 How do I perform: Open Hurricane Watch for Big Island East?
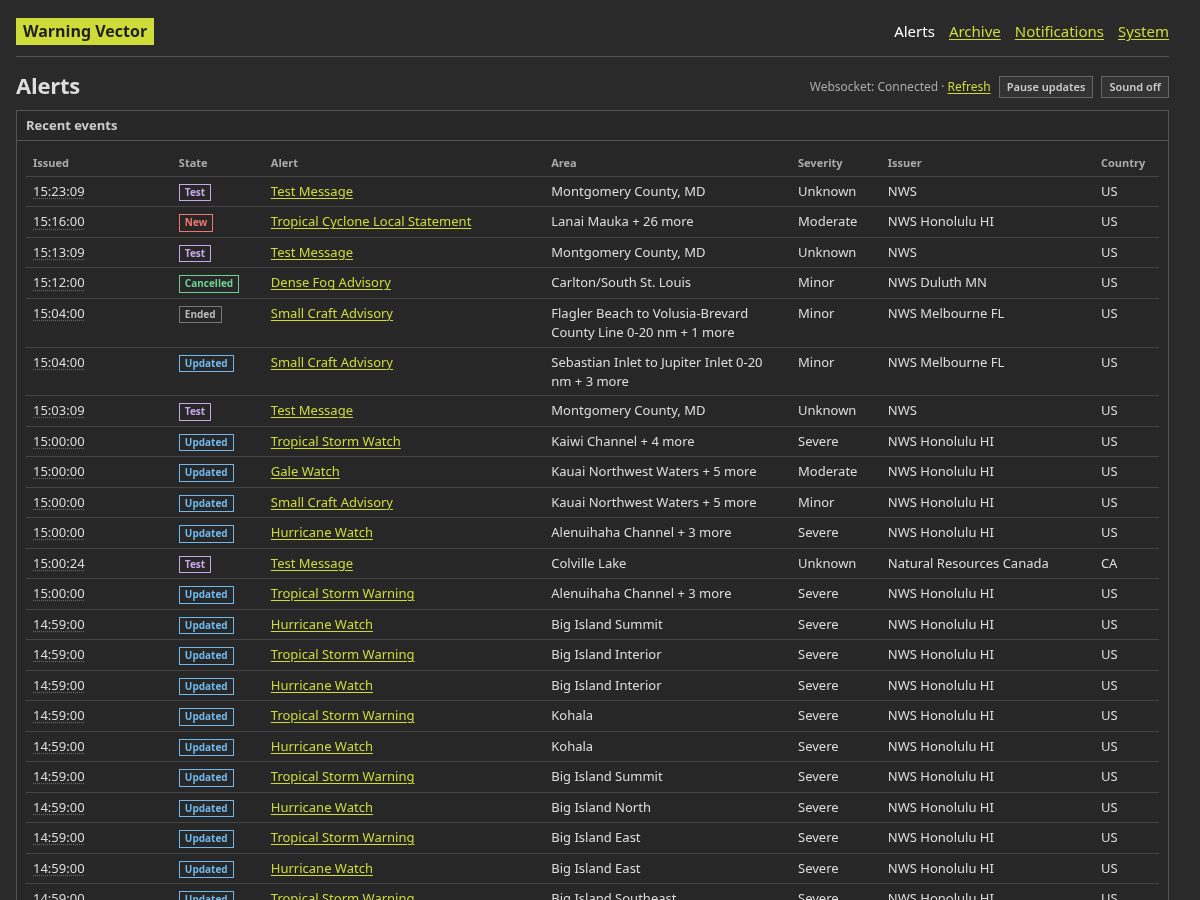click(322, 869)
